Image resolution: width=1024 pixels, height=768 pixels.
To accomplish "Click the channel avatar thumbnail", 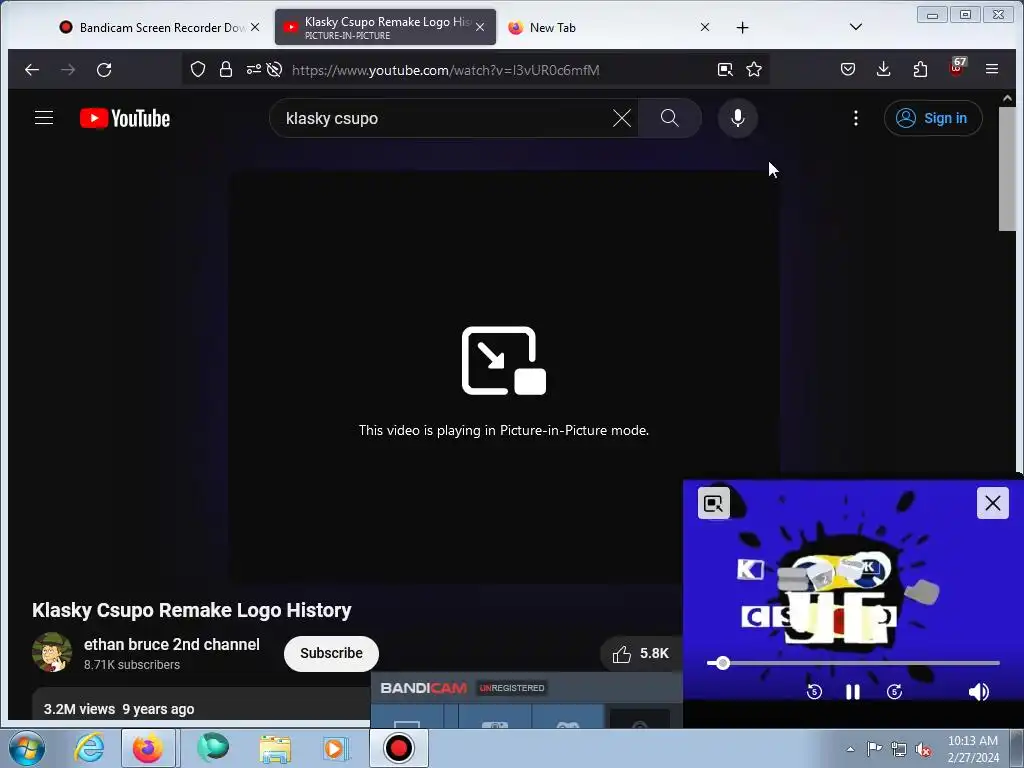I will [x=52, y=652].
